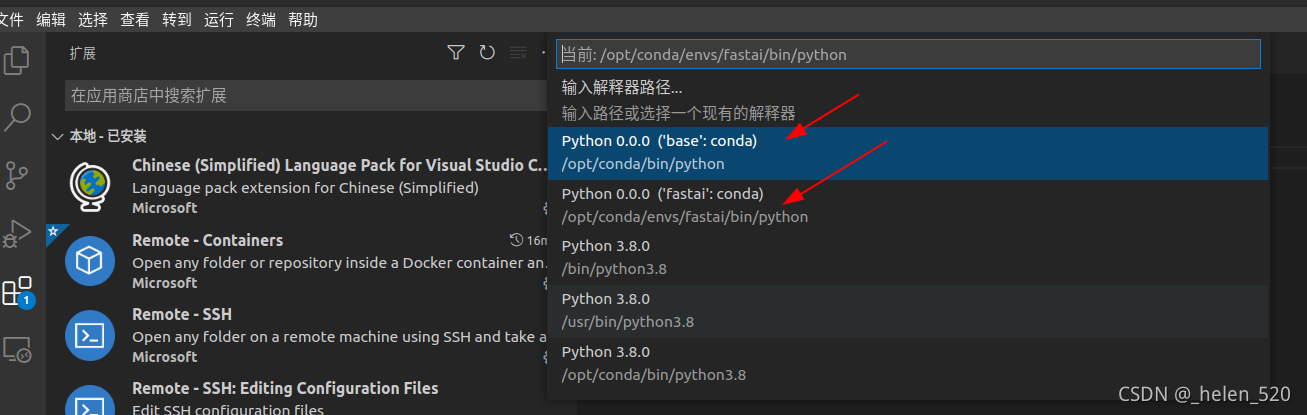Open the 运行 menu
Viewport: 1307px width, 415px height.
[219, 19]
